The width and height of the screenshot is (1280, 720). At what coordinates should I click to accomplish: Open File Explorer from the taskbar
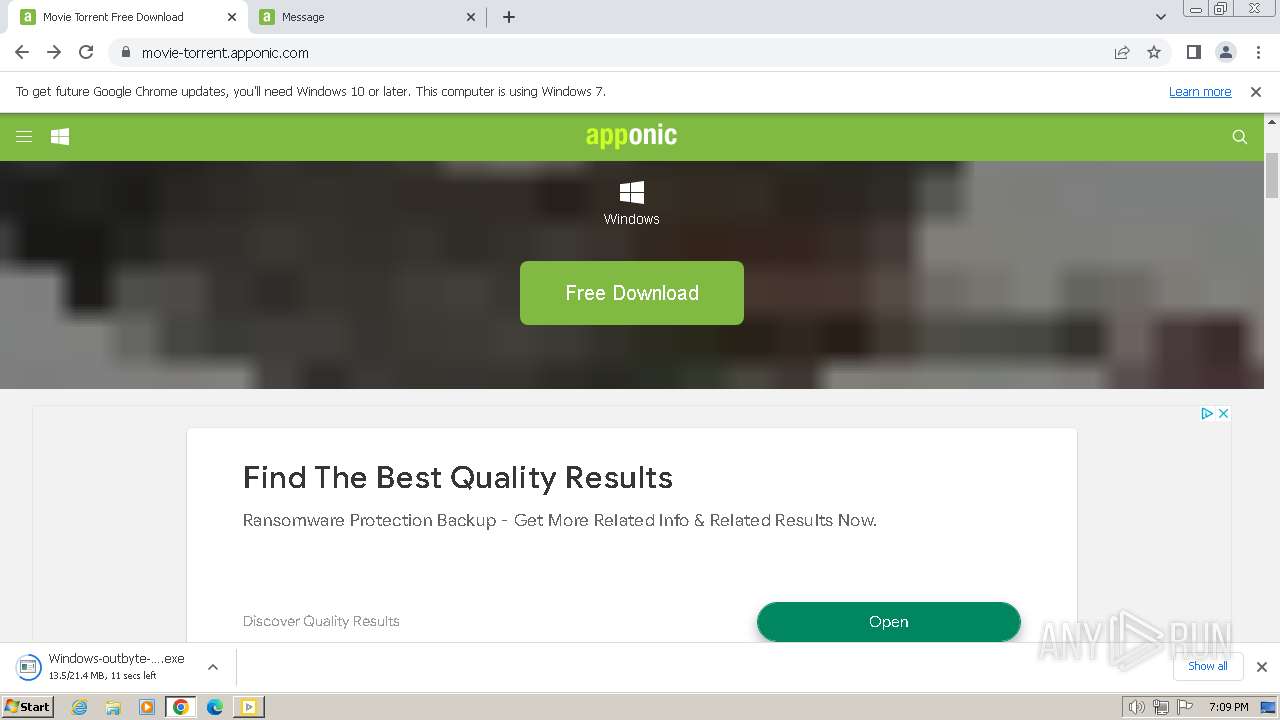[x=113, y=707]
